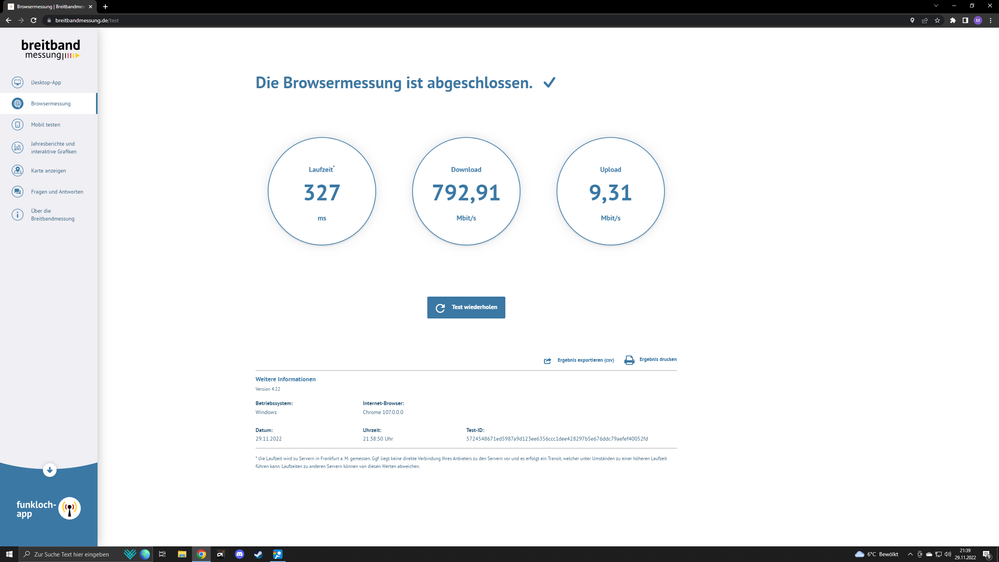The width and height of the screenshot is (999, 562).
Task: Open the Windows Start menu
Action: pyautogui.click(x=9, y=554)
